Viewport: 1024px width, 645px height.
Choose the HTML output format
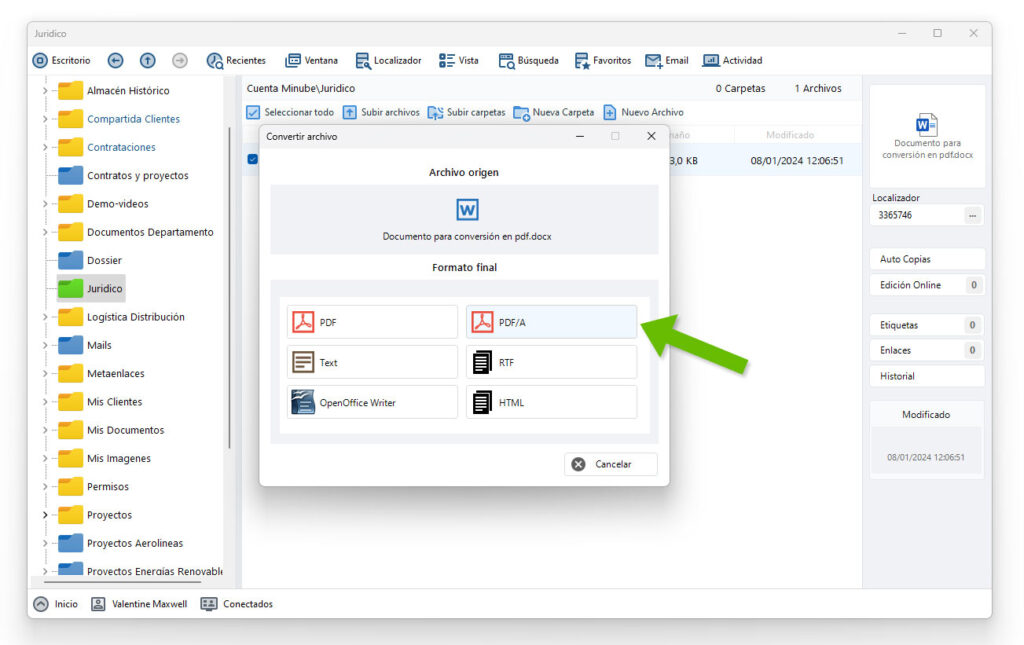[551, 402]
